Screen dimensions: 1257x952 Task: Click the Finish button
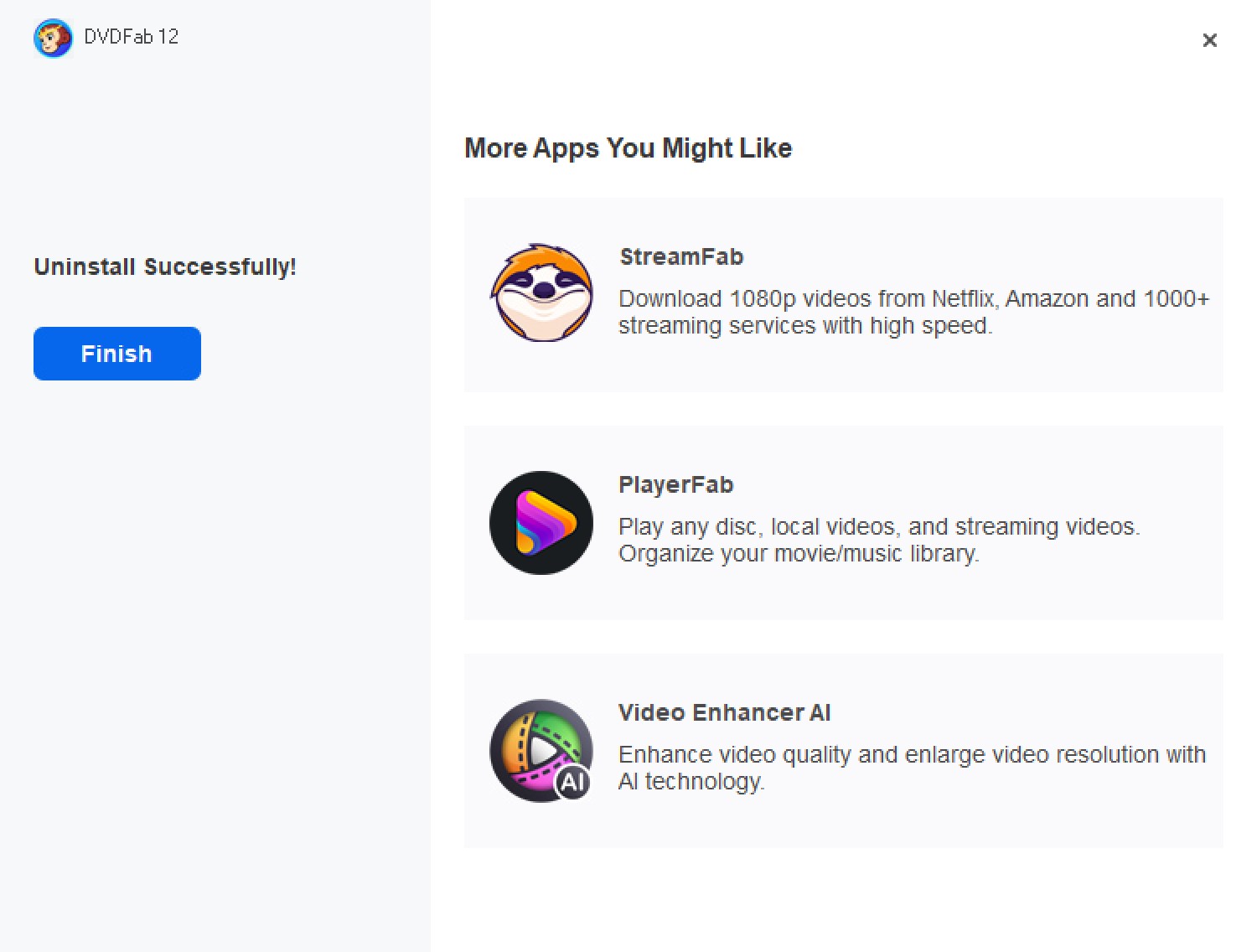[117, 354]
